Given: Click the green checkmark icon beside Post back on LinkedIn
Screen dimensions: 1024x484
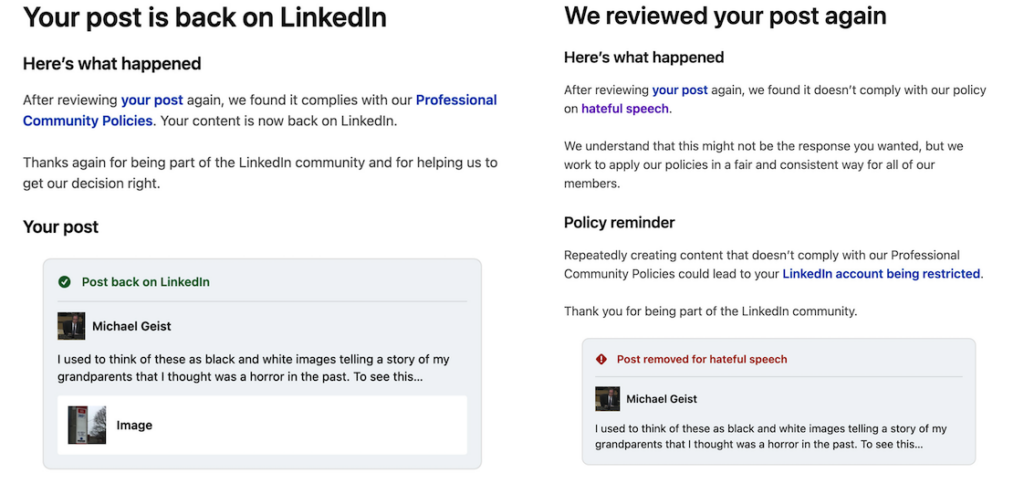Looking at the screenshot, I should click(64, 282).
